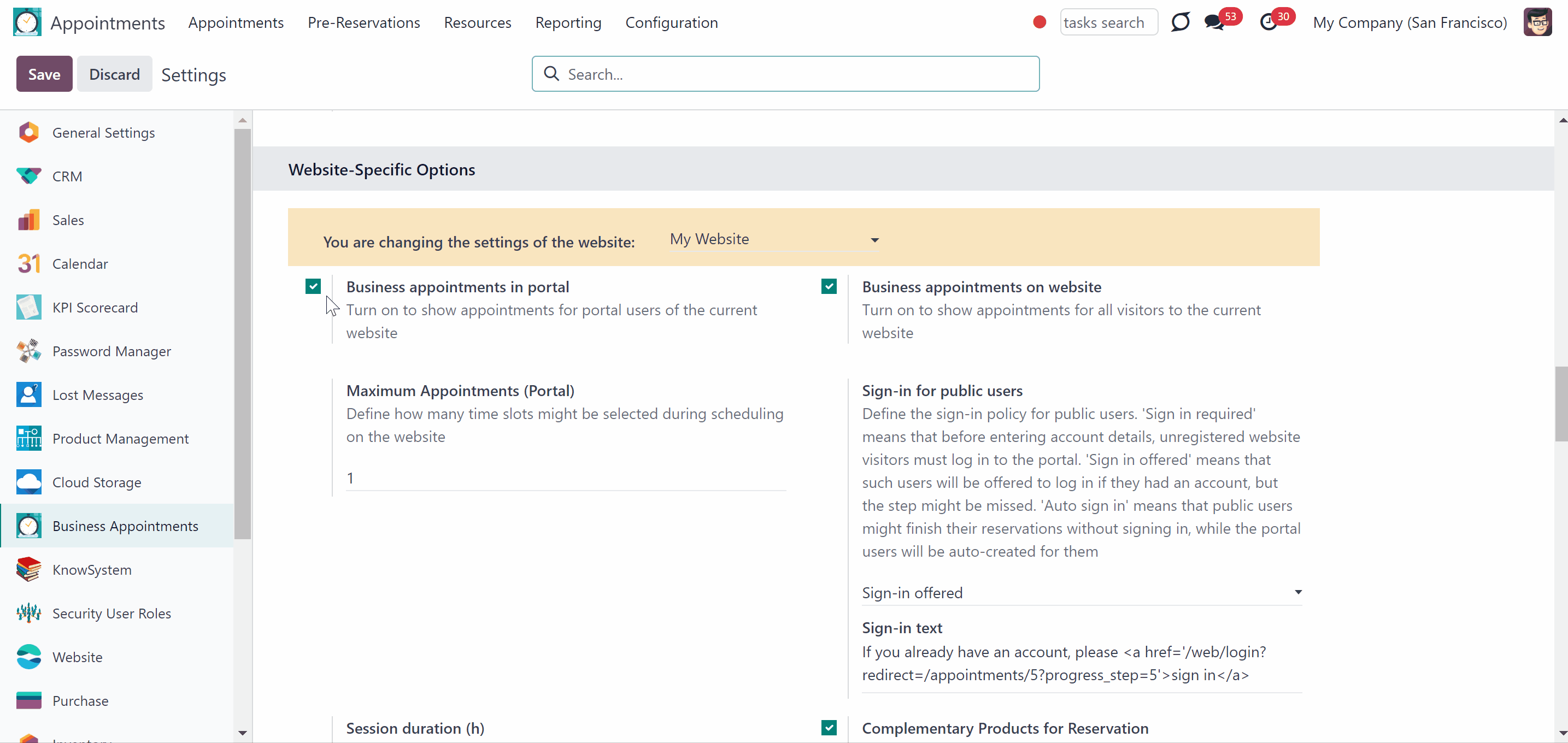1568x743 pixels.
Task: Click the Sales bar chart icon
Action: tap(28, 220)
